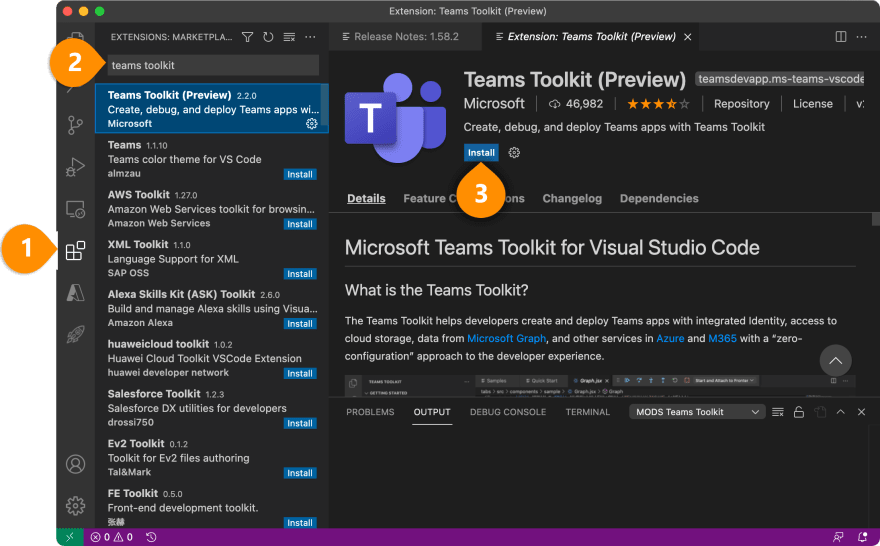
Task: Open editor more actions ellipsis
Action: tap(861, 36)
